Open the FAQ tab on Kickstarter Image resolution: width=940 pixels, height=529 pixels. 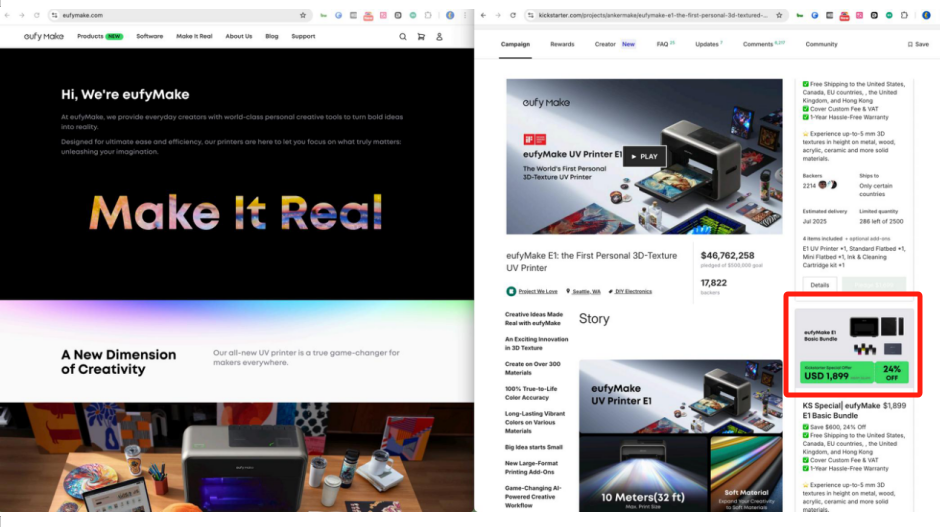[x=665, y=44]
